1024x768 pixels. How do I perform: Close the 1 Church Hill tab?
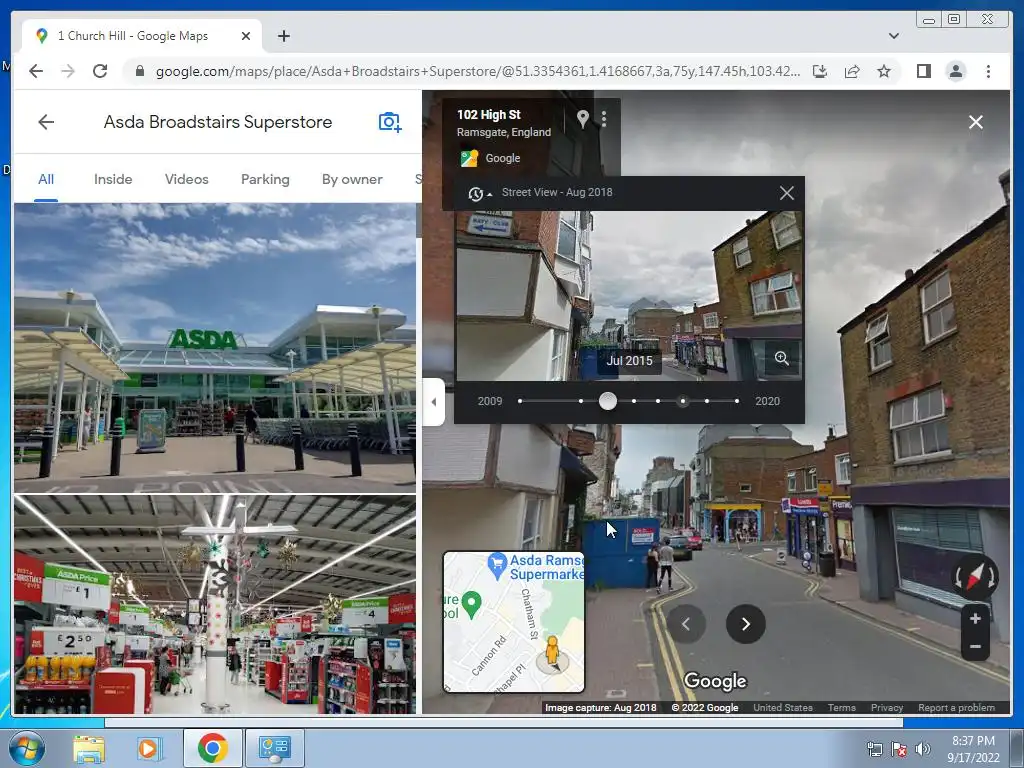click(x=246, y=36)
